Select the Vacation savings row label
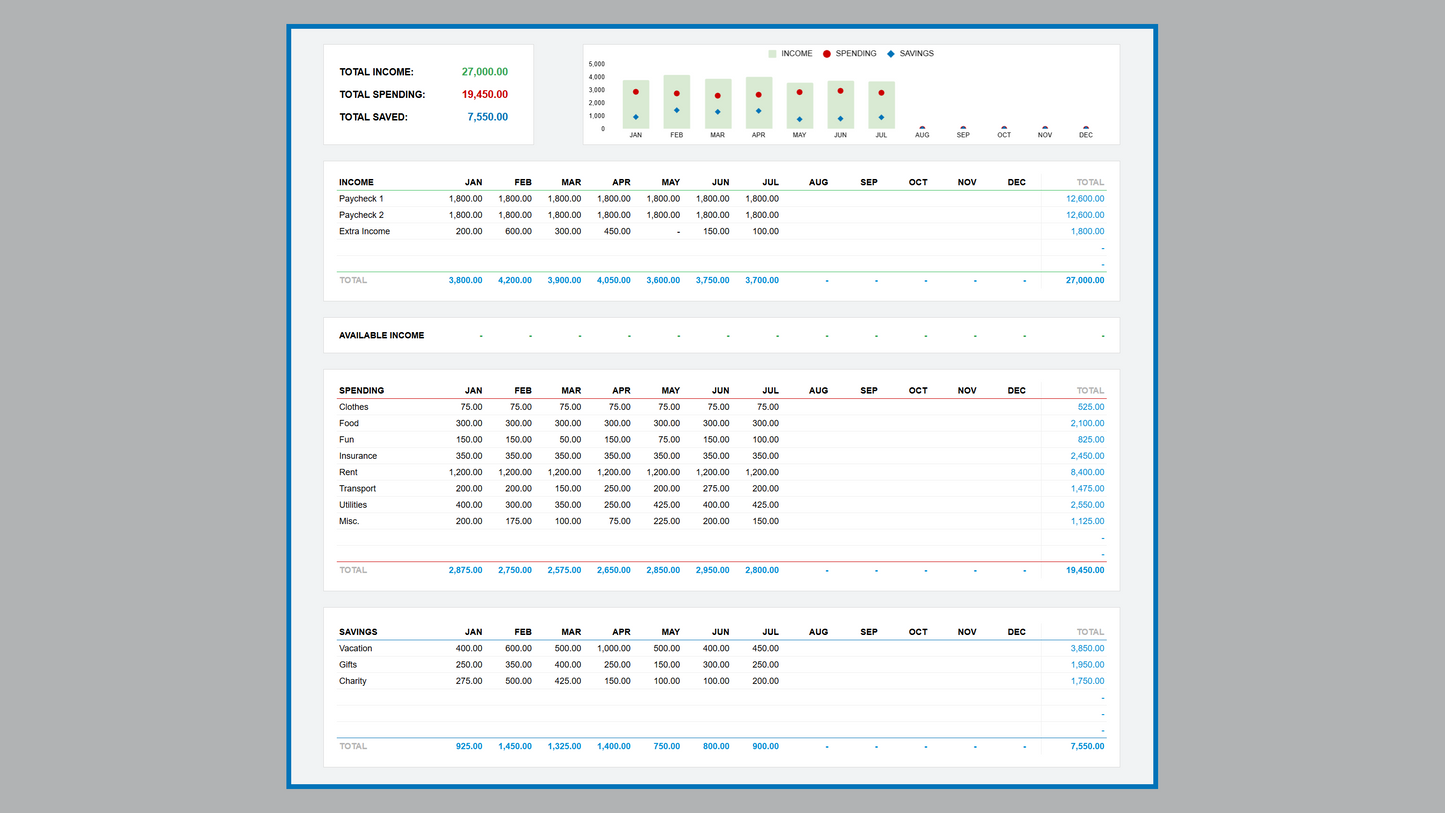Image resolution: width=1445 pixels, height=813 pixels. [356, 649]
